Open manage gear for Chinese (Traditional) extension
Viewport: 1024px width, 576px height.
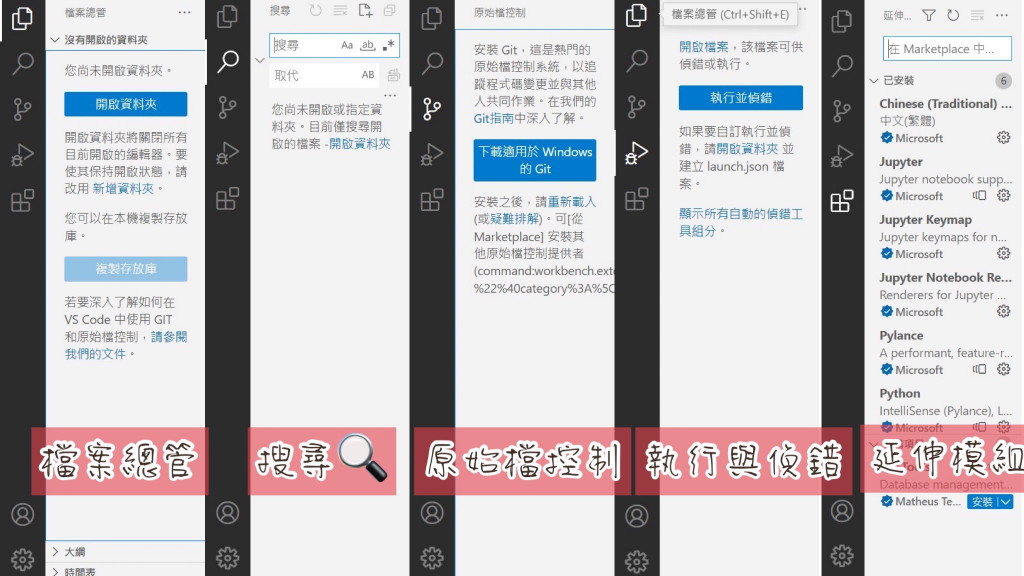click(1004, 137)
